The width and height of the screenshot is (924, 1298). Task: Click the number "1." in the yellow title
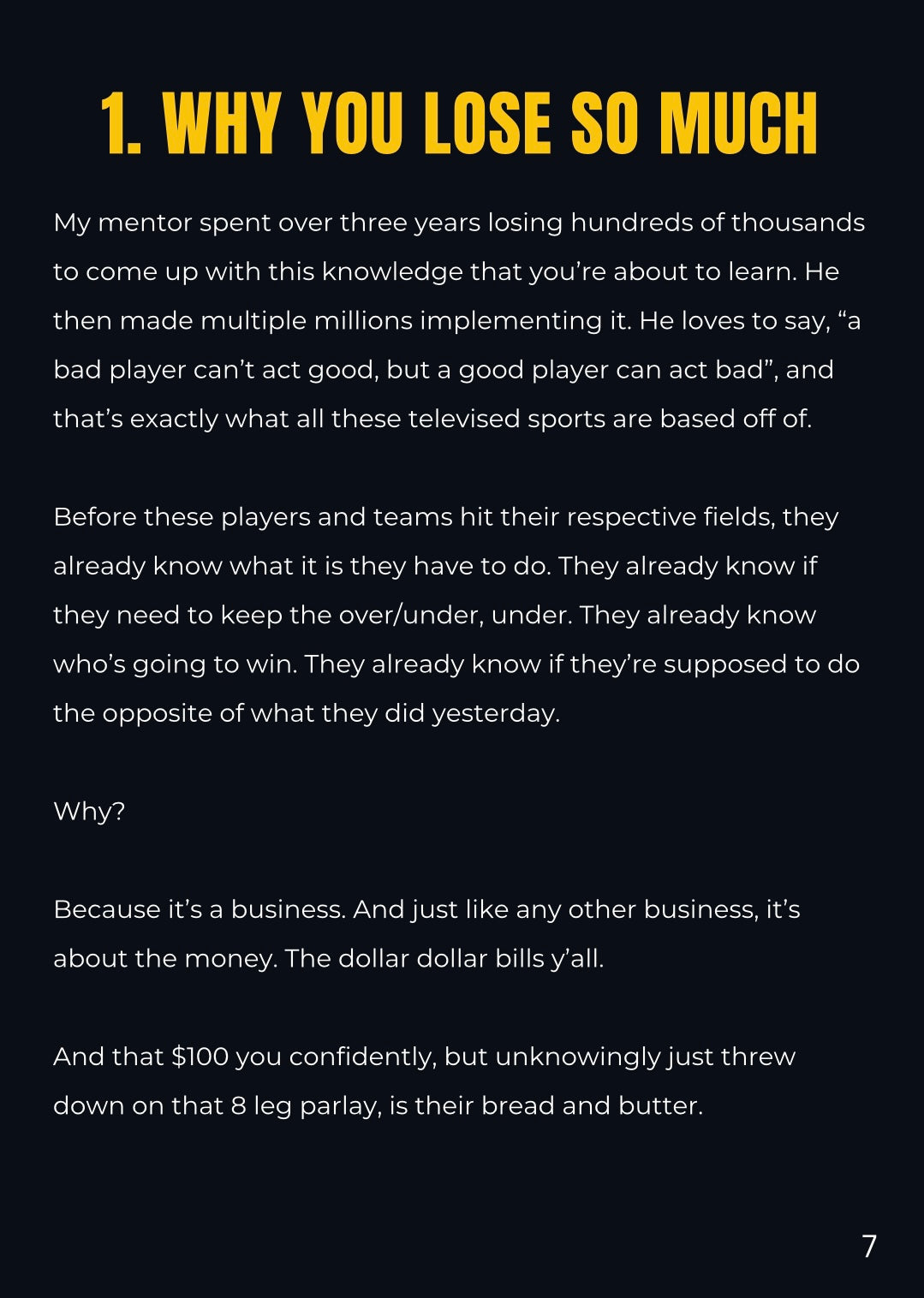click(121, 123)
